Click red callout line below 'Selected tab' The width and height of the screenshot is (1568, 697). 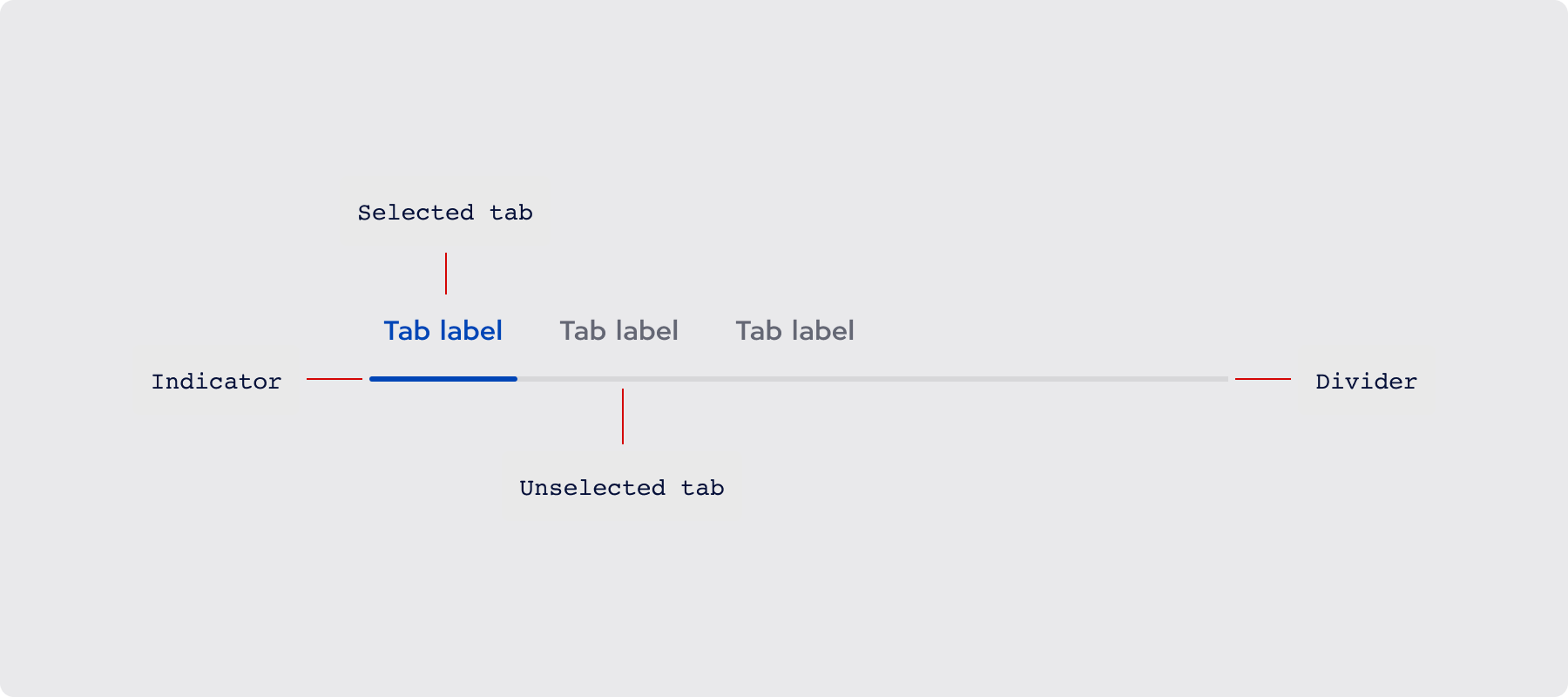pos(446,274)
